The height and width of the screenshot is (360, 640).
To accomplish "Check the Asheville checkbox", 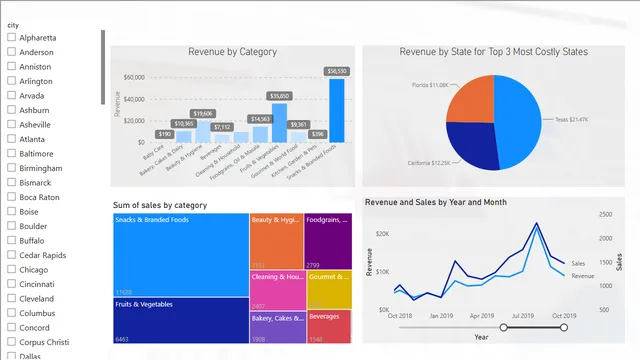I will click(11, 124).
